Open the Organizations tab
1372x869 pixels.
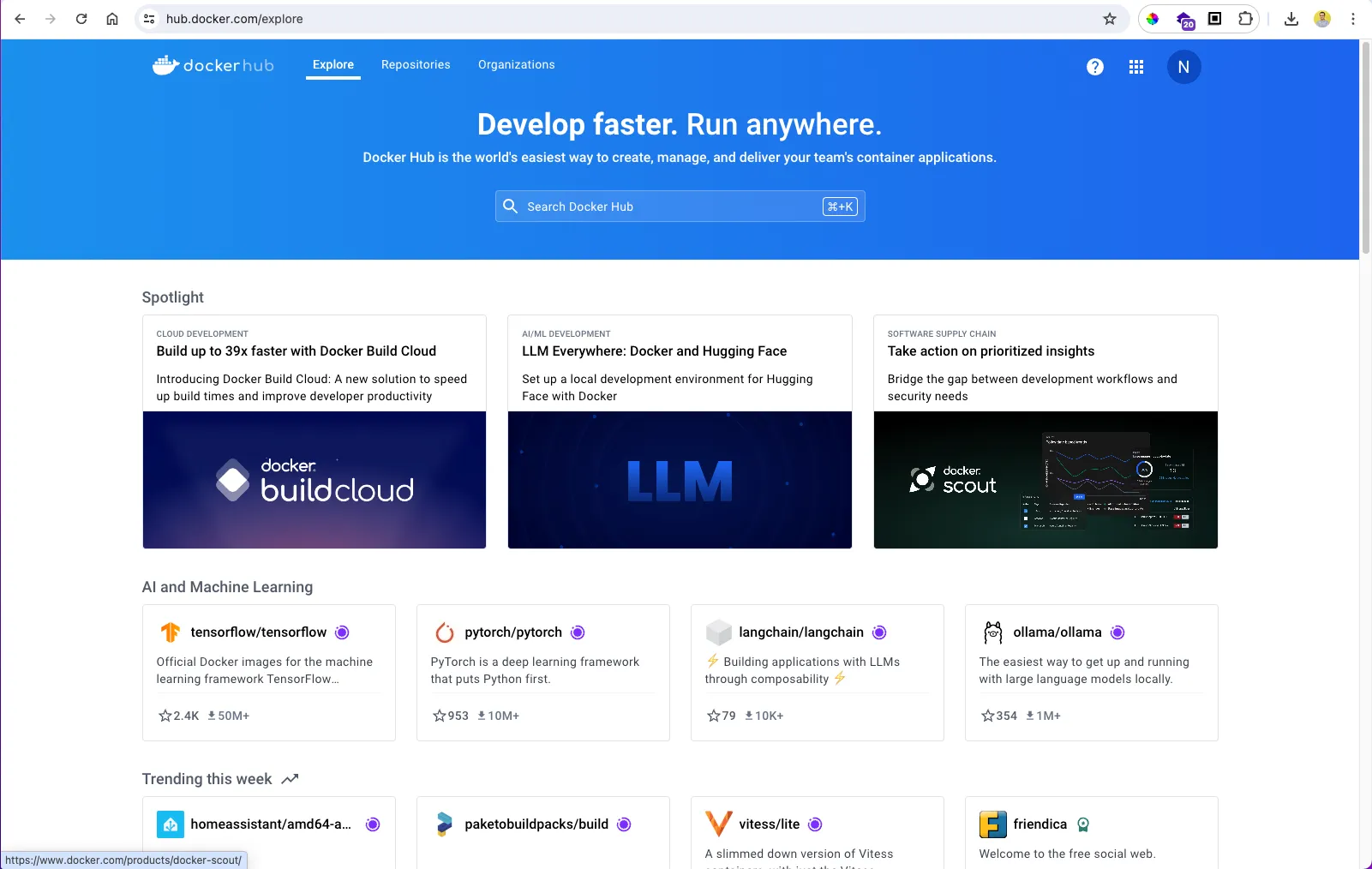tap(517, 65)
